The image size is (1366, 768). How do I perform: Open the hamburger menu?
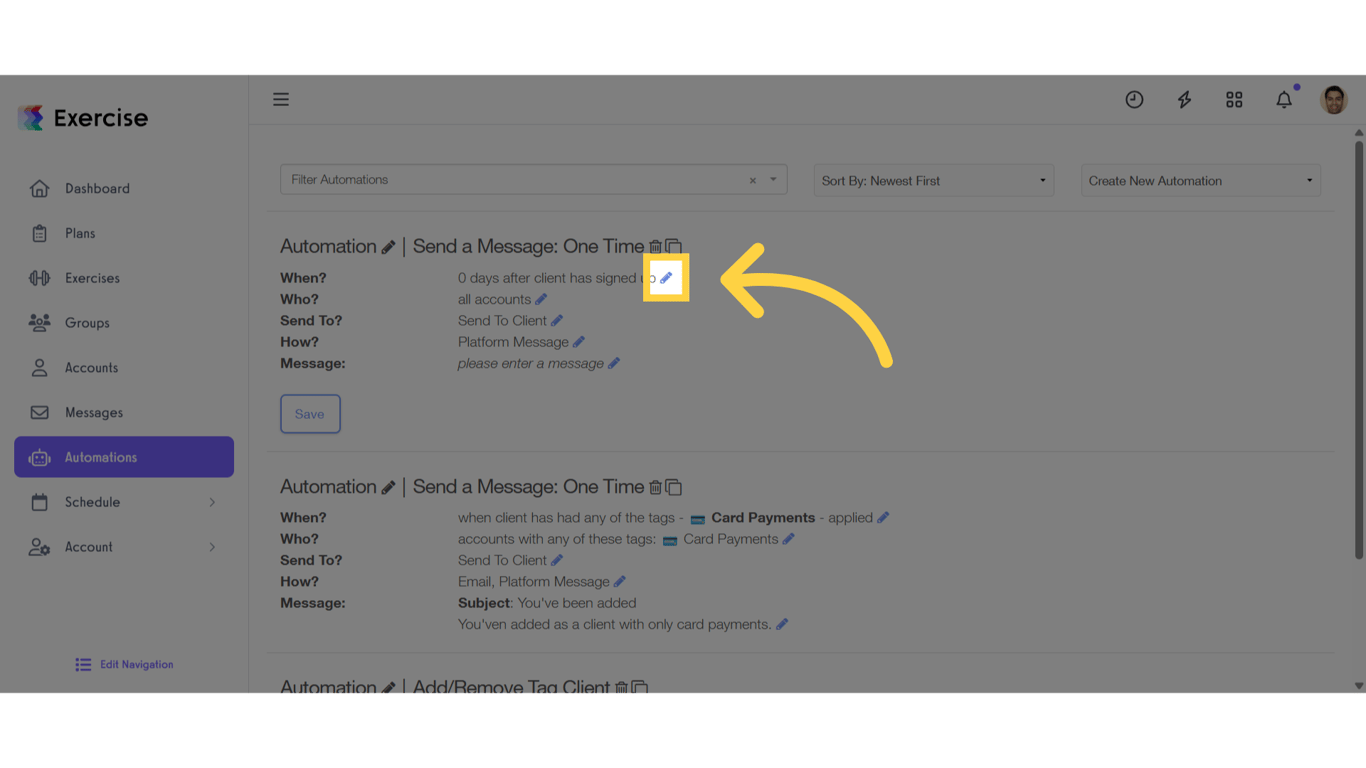coord(281,99)
